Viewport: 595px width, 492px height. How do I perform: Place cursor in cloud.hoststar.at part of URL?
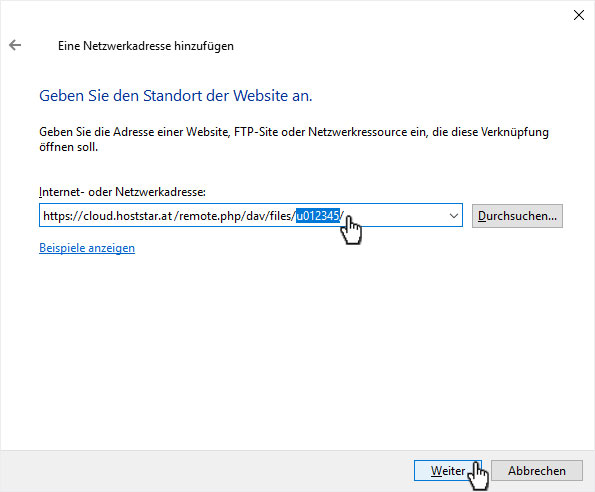[x=128, y=216]
